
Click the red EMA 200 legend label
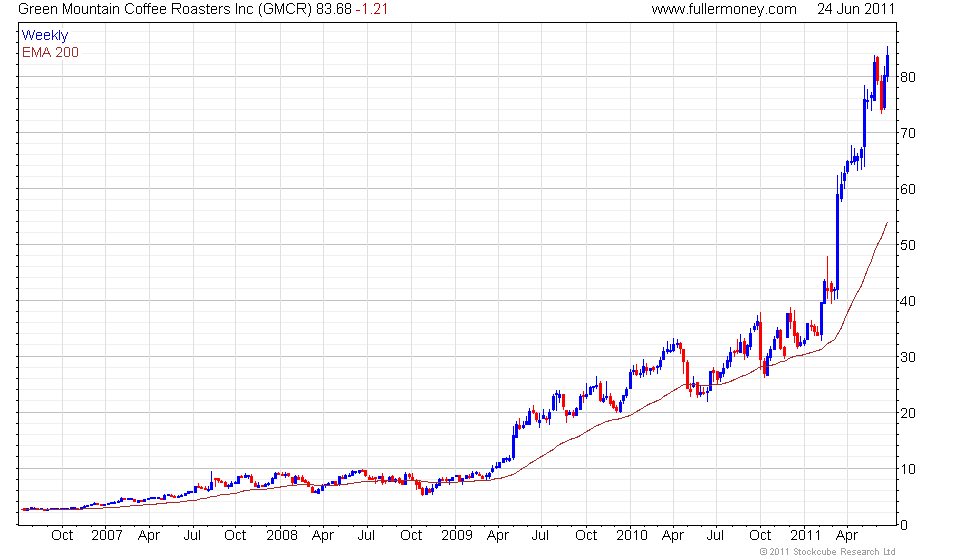click(50, 52)
